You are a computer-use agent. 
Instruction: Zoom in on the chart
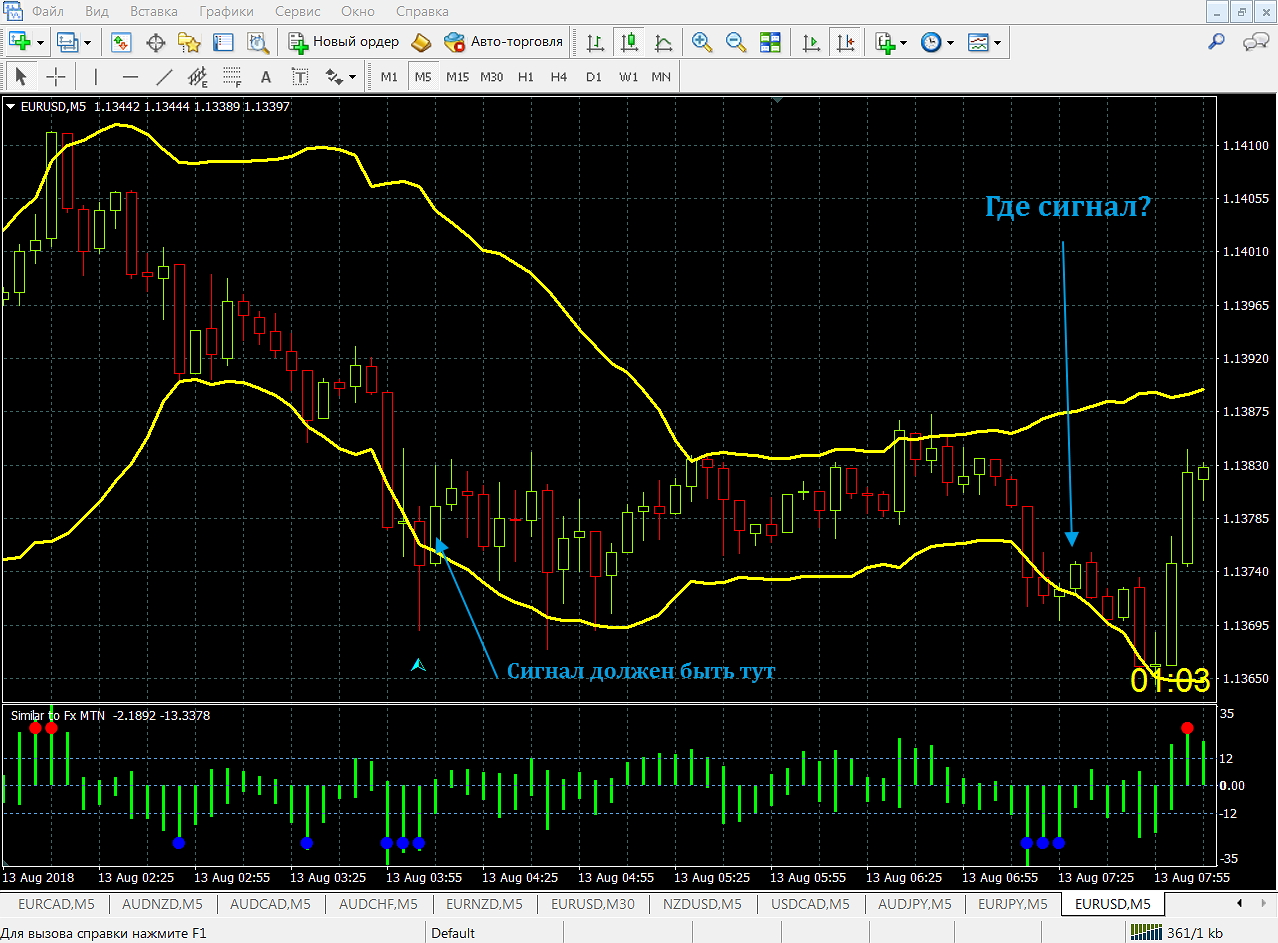[702, 42]
